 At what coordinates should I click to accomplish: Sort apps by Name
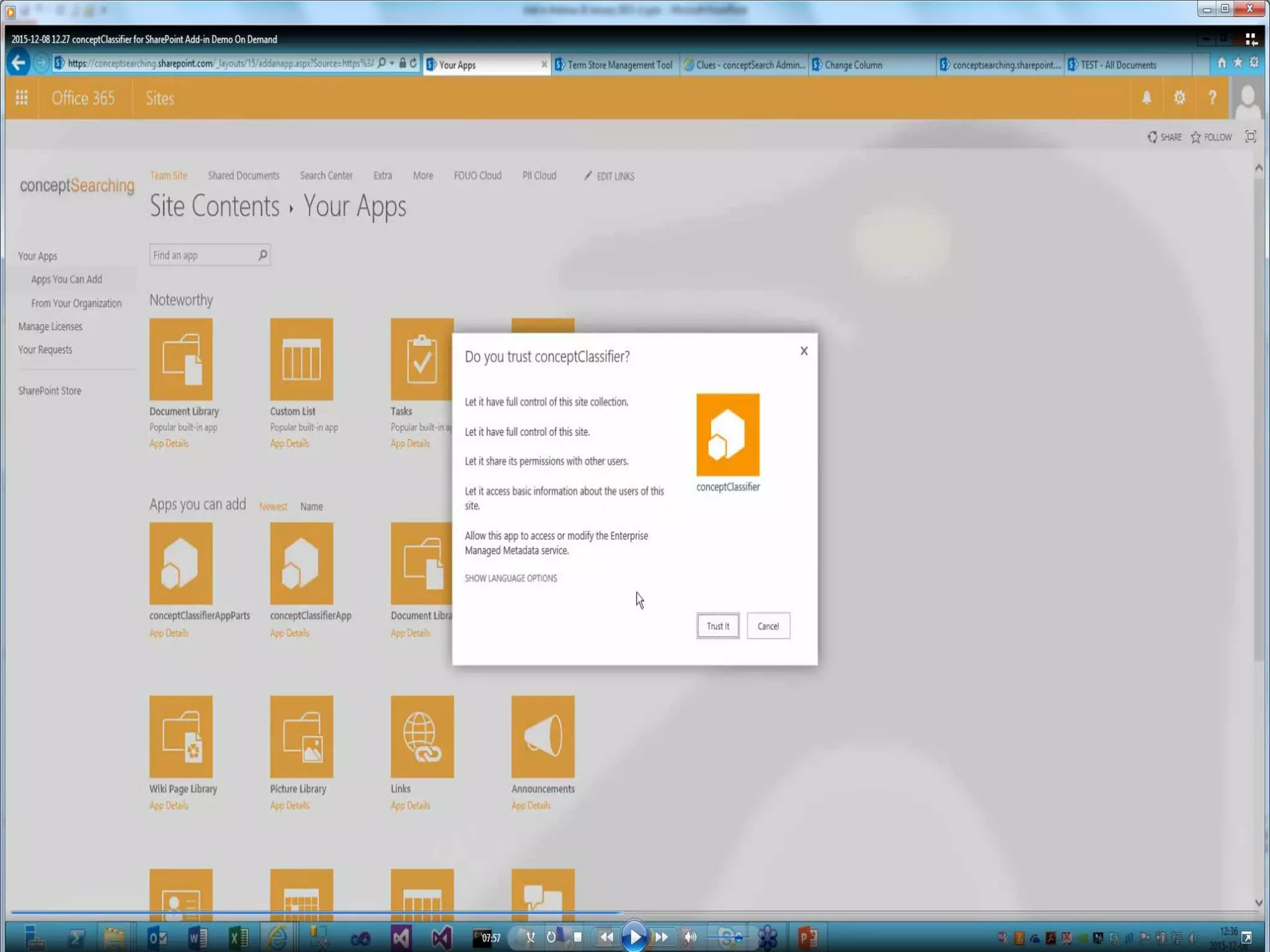tap(311, 506)
